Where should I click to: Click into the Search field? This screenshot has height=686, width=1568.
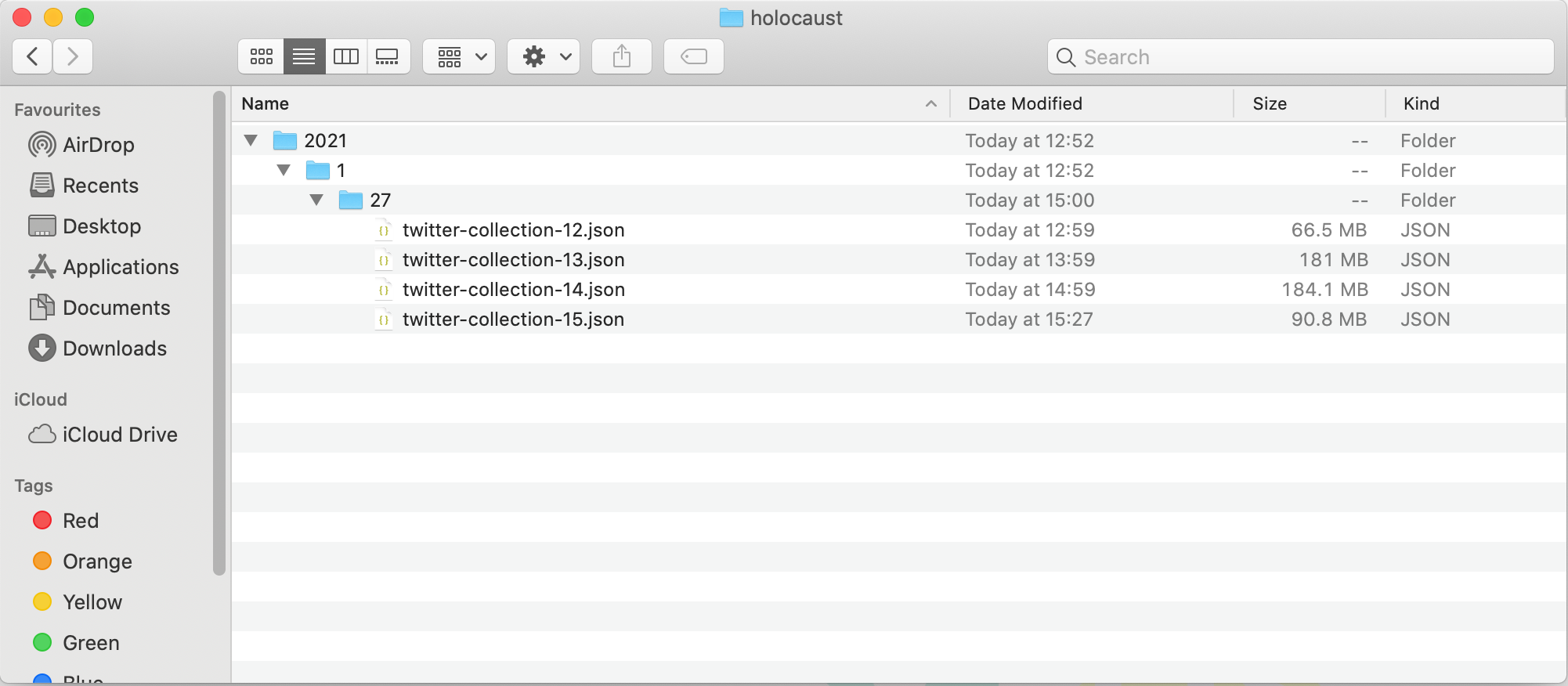point(1301,56)
